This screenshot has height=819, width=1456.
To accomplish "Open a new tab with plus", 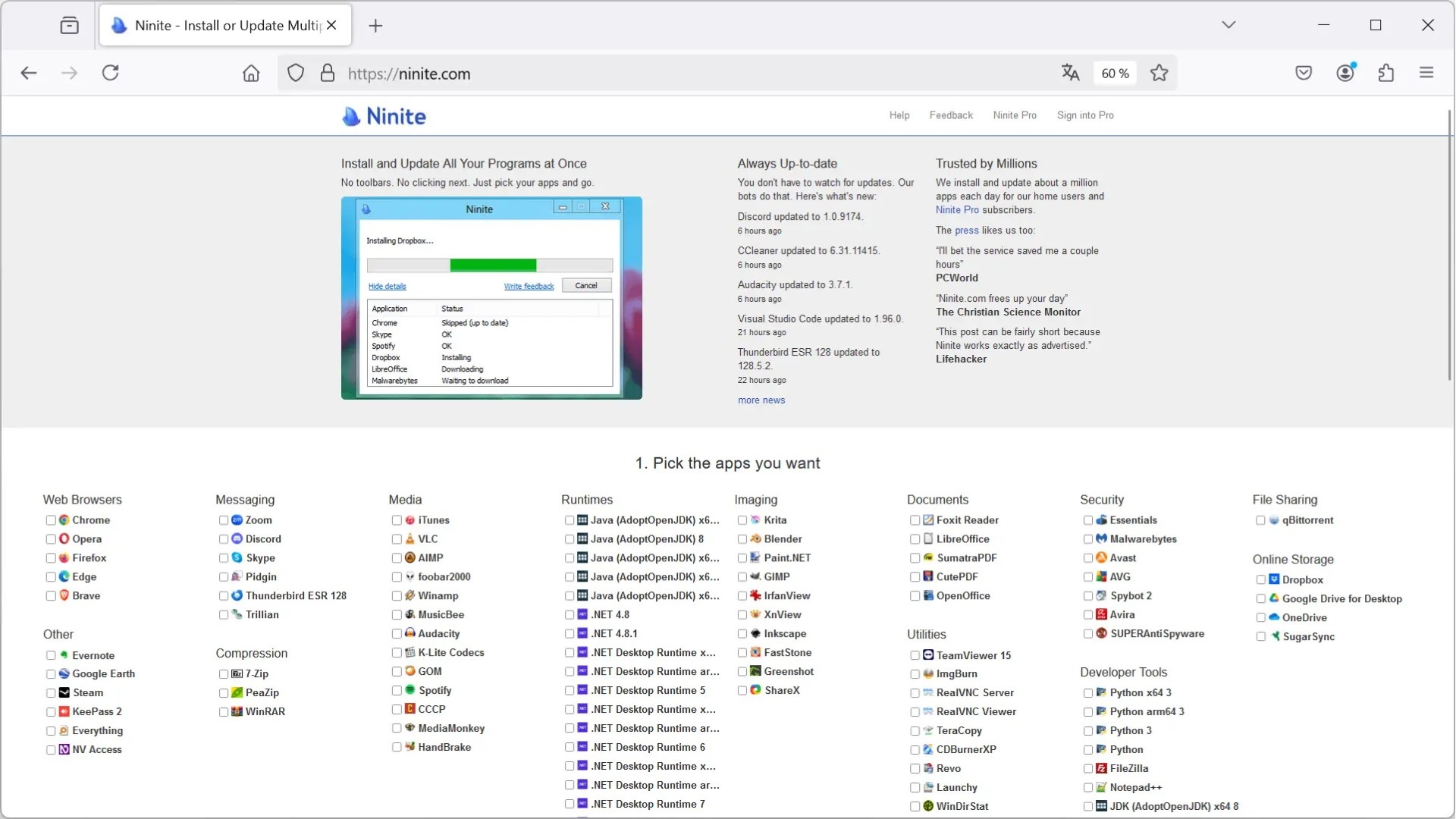I will tap(375, 25).
